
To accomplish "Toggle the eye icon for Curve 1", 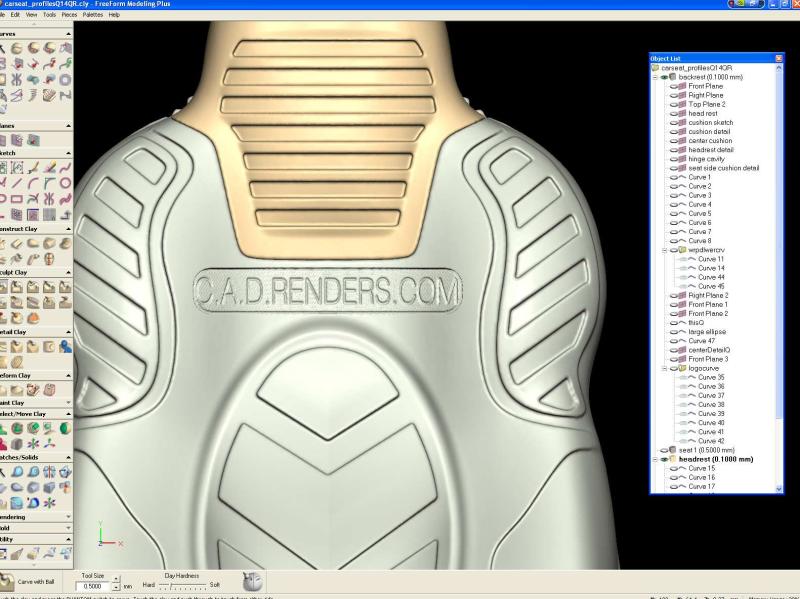I will coord(673,178).
